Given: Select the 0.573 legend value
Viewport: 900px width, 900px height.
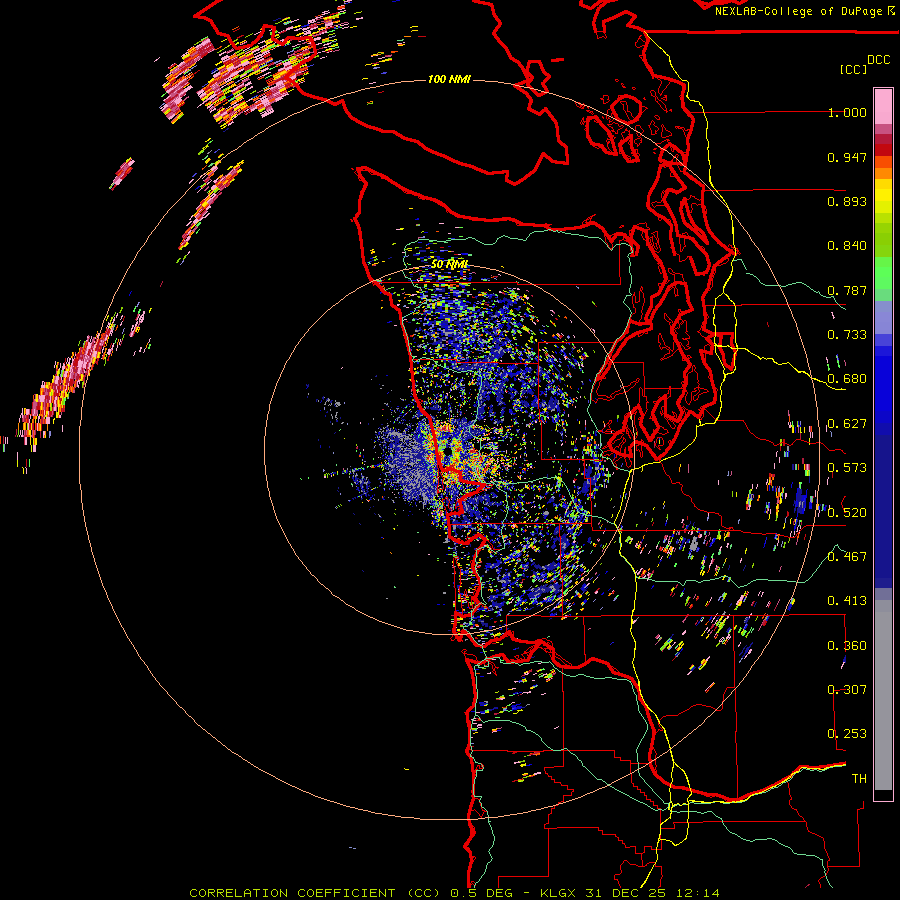Looking at the screenshot, I should (x=847, y=468).
